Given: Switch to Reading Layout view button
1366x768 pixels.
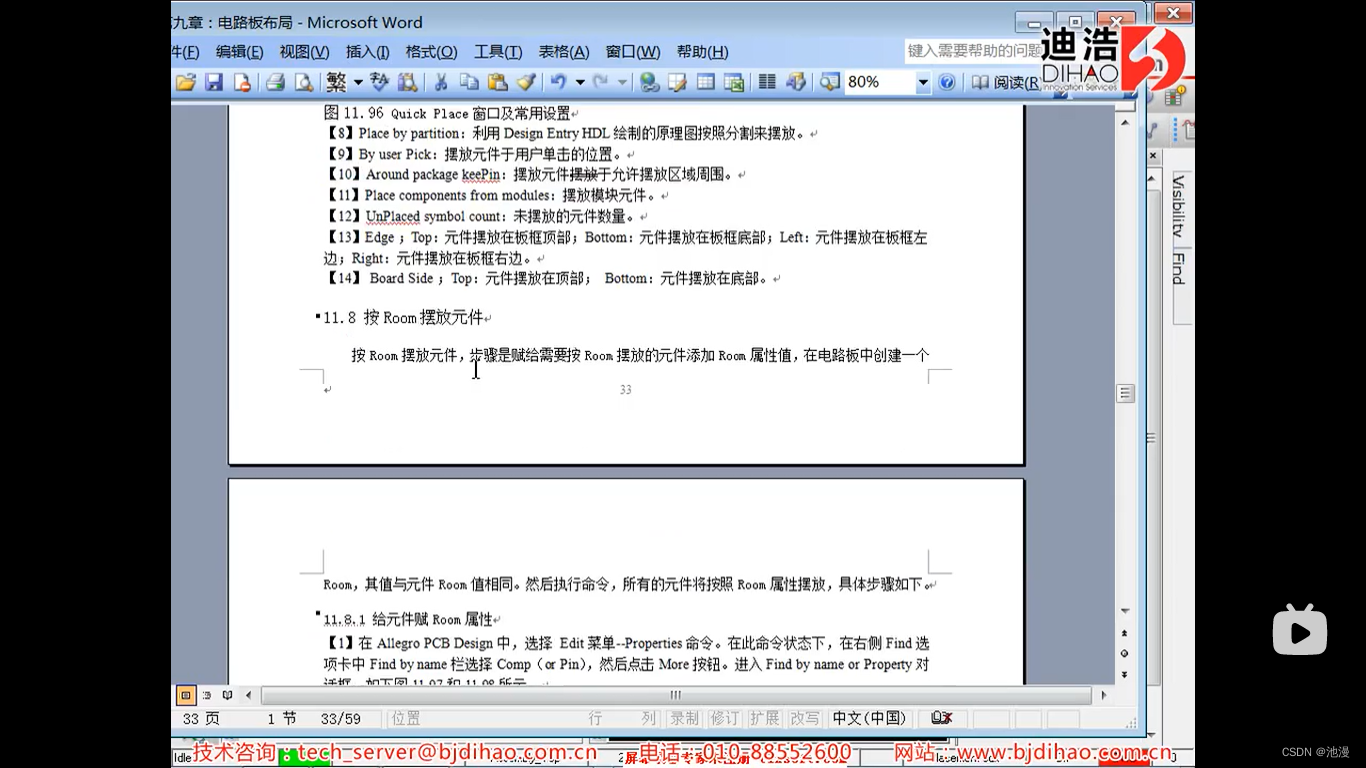Looking at the screenshot, I should (228, 695).
